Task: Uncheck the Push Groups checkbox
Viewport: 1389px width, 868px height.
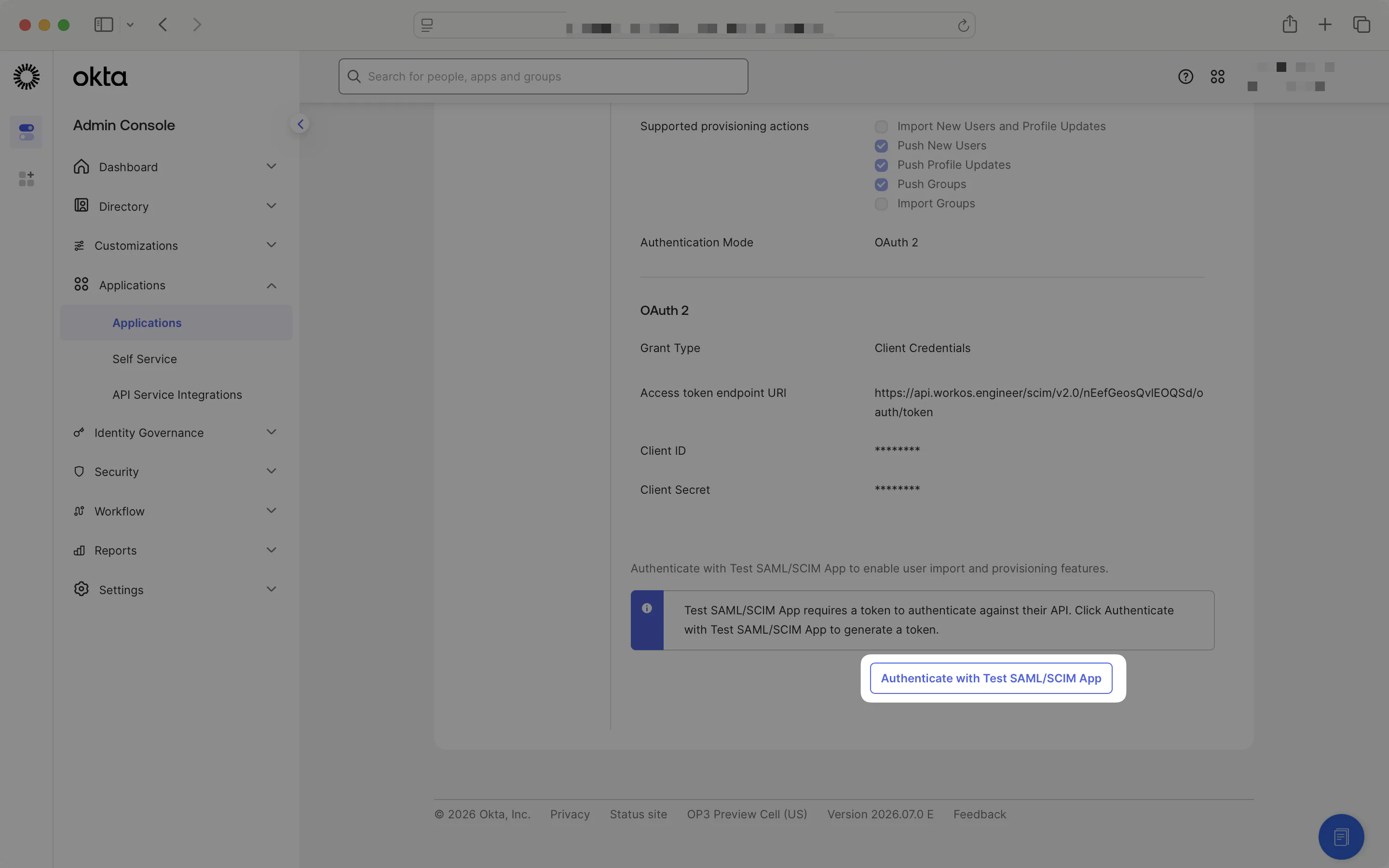Action: pyautogui.click(x=881, y=184)
